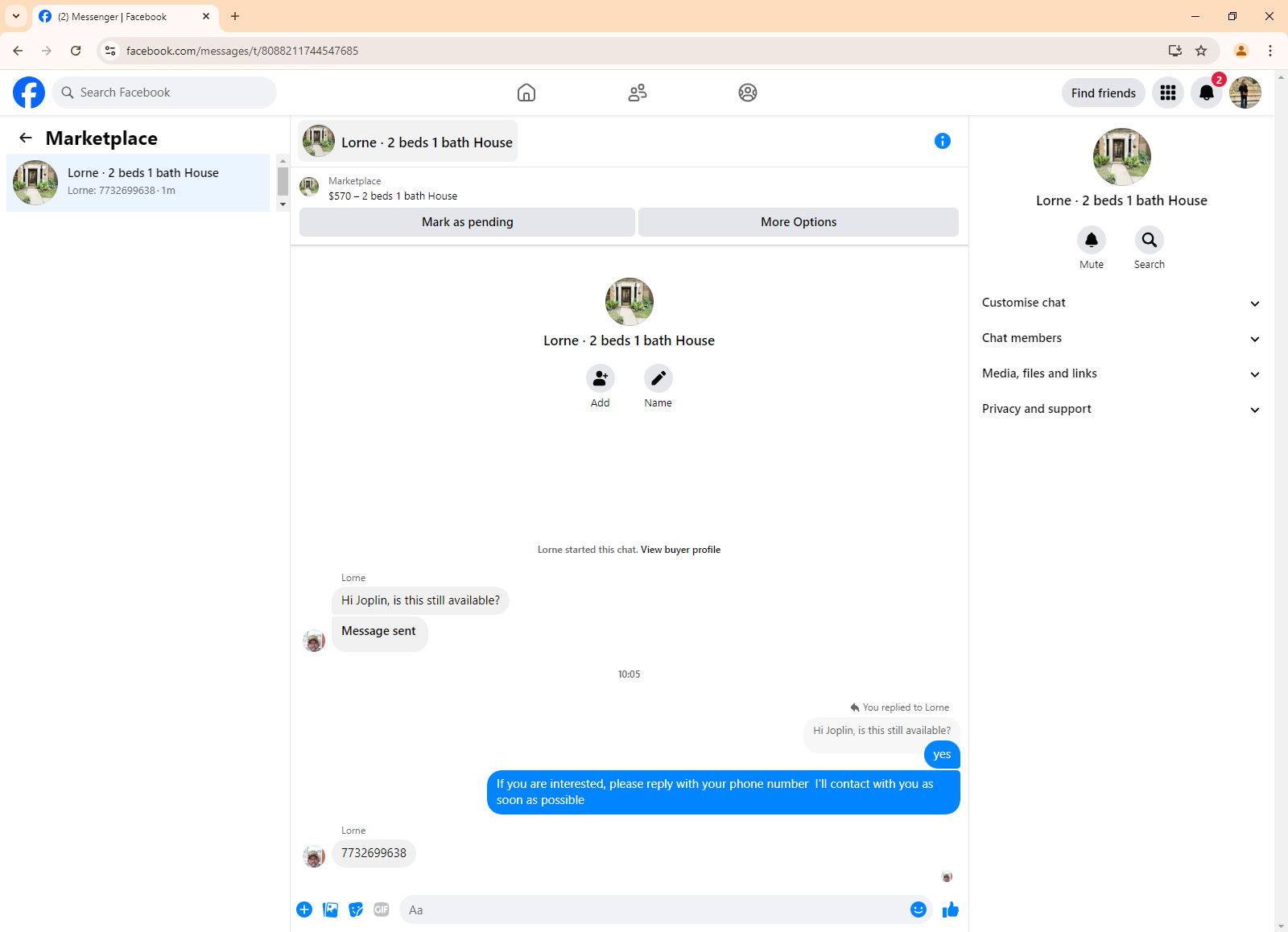1288x932 pixels.
Task: Click the chat list scrollbar down arrow
Action: [x=283, y=204]
